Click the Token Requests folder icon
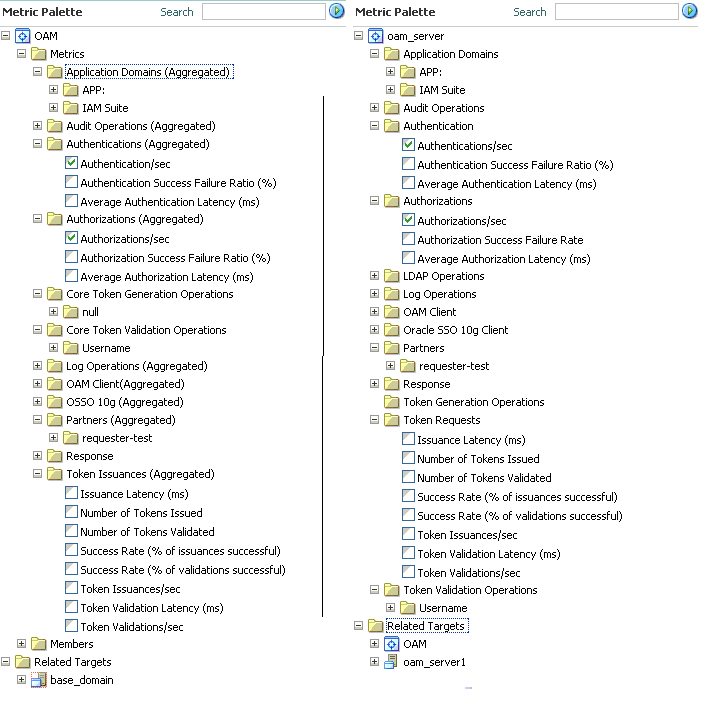This screenshot has width=711, height=711. tap(391, 420)
